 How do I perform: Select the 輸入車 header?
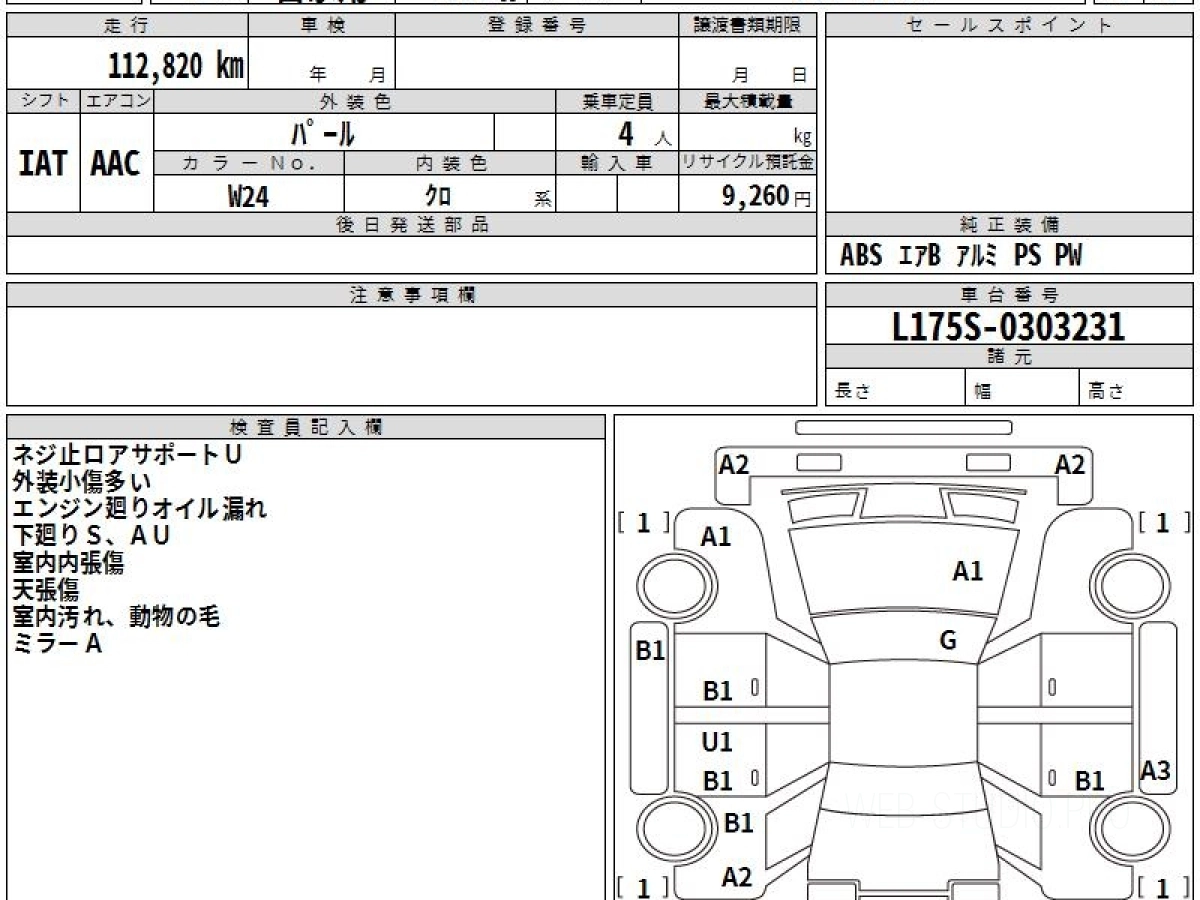pos(617,163)
